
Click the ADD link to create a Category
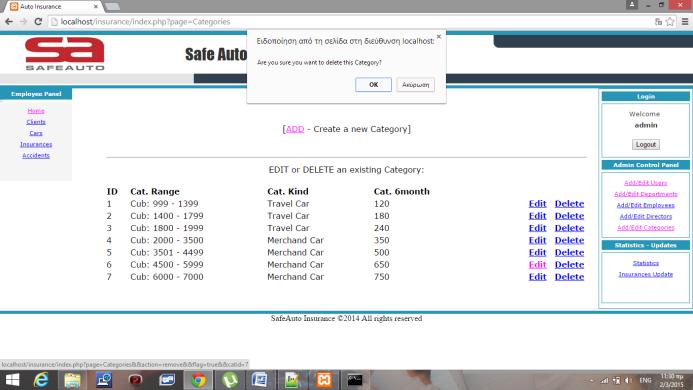point(295,129)
